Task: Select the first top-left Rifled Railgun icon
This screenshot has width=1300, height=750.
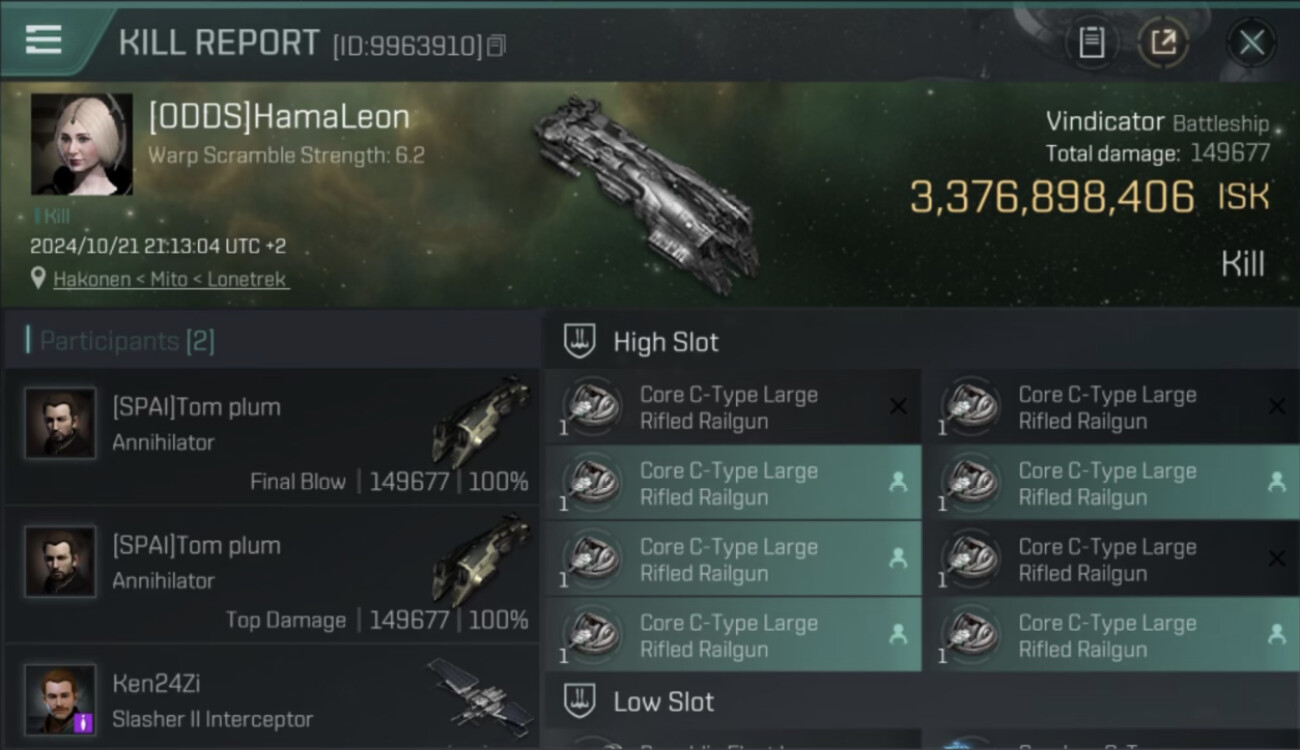Action: click(x=591, y=407)
